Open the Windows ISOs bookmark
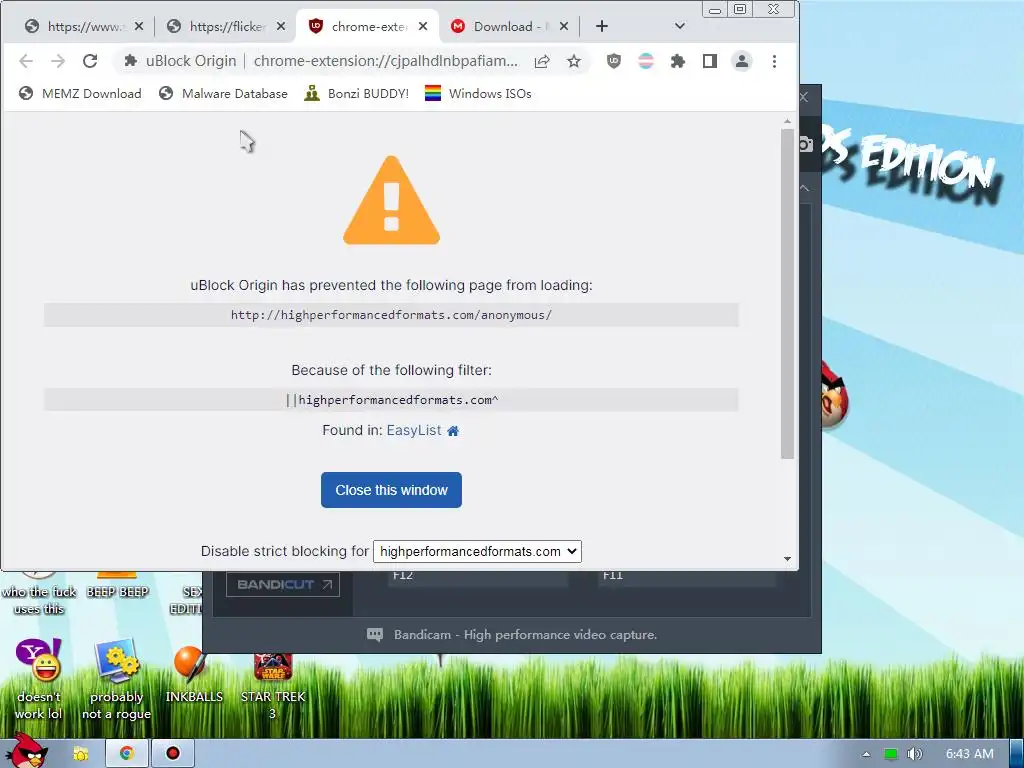The width and height of the screenshot is (1024, 768). pos(478,93)
